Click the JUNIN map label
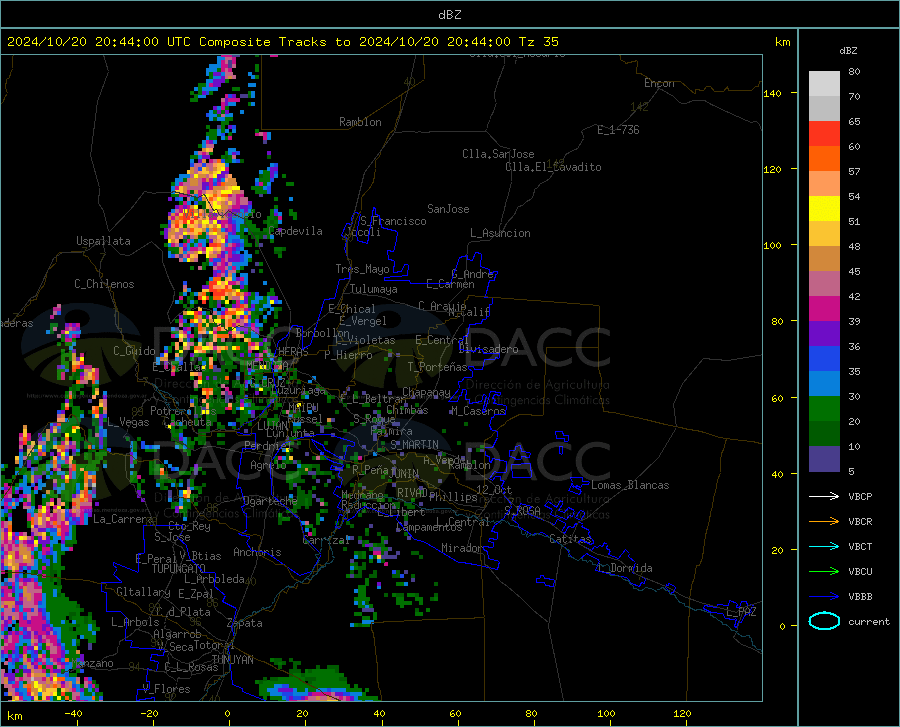 point(404,474)
